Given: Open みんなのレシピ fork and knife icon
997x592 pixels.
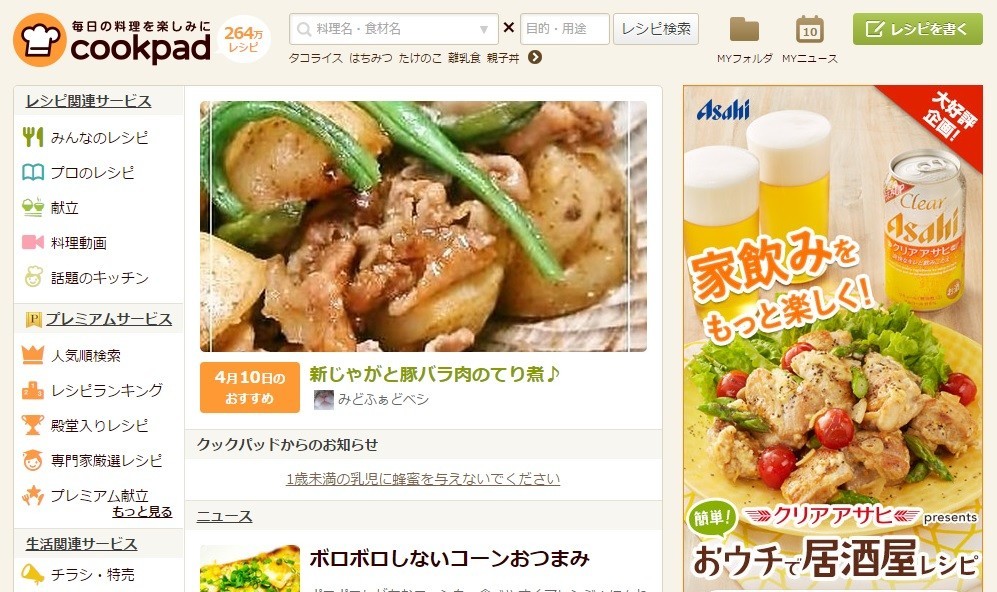Looking at the screenshot, I should [x=33, y=137].
